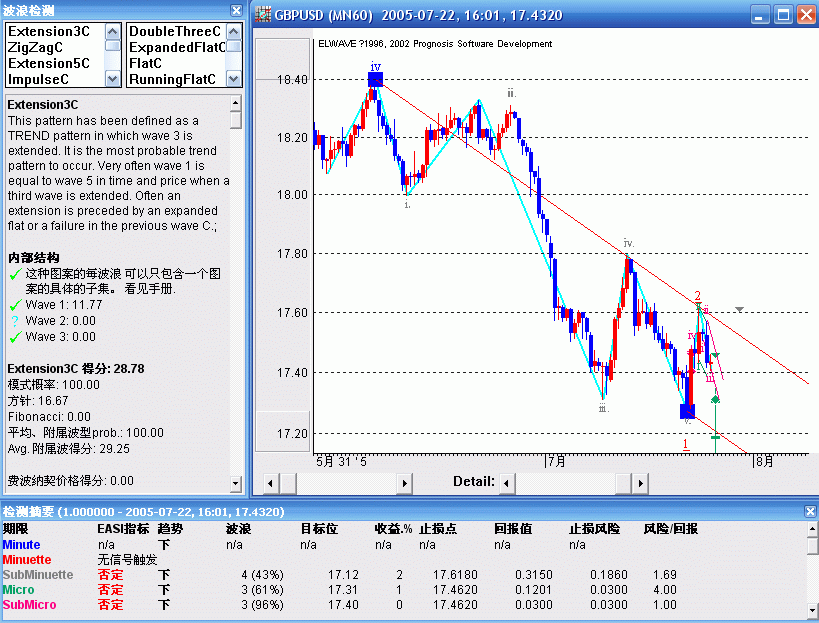This screenshot has height=623, width=819.
Task: Click chart horizontal scroll left arrow
Action: 270,483
